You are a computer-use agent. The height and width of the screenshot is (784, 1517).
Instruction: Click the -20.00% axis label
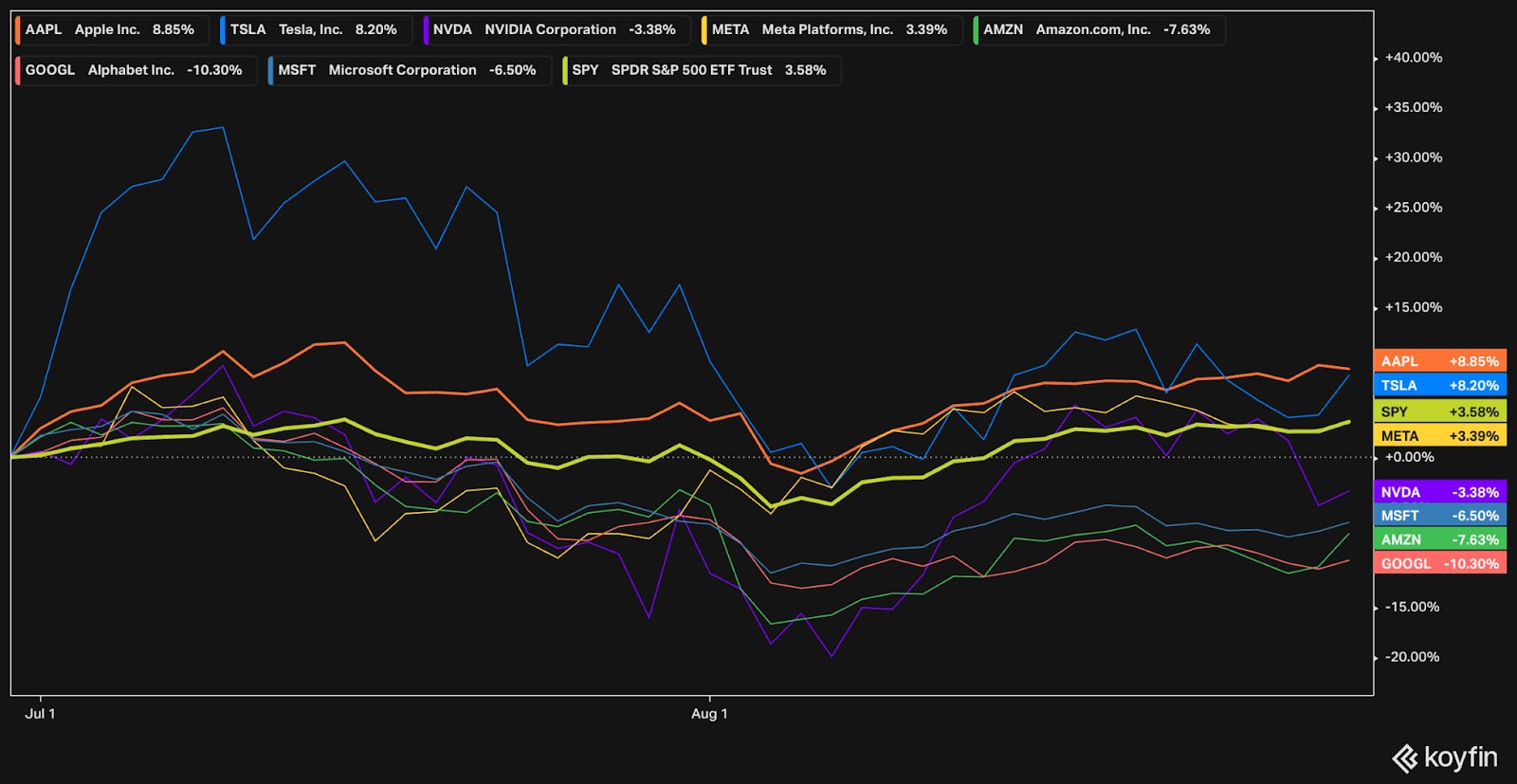pyautogui.click(x=1413, y=657)
